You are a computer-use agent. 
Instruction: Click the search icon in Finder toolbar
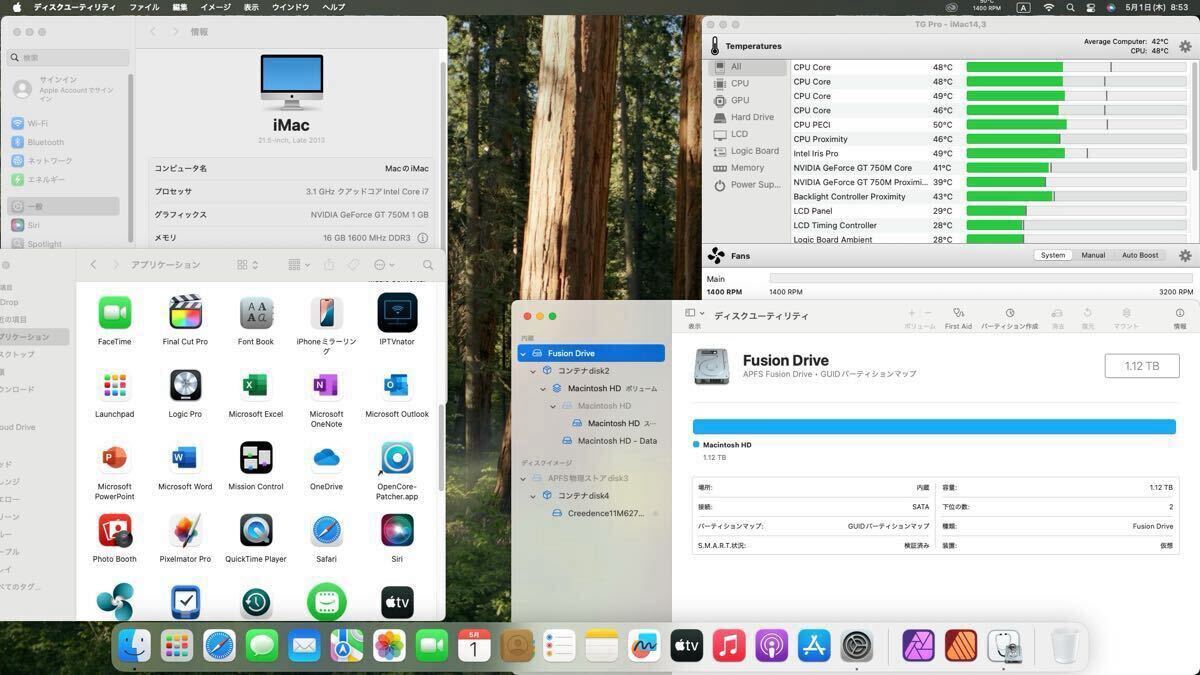pyautogui.click(x=428, y=265)
